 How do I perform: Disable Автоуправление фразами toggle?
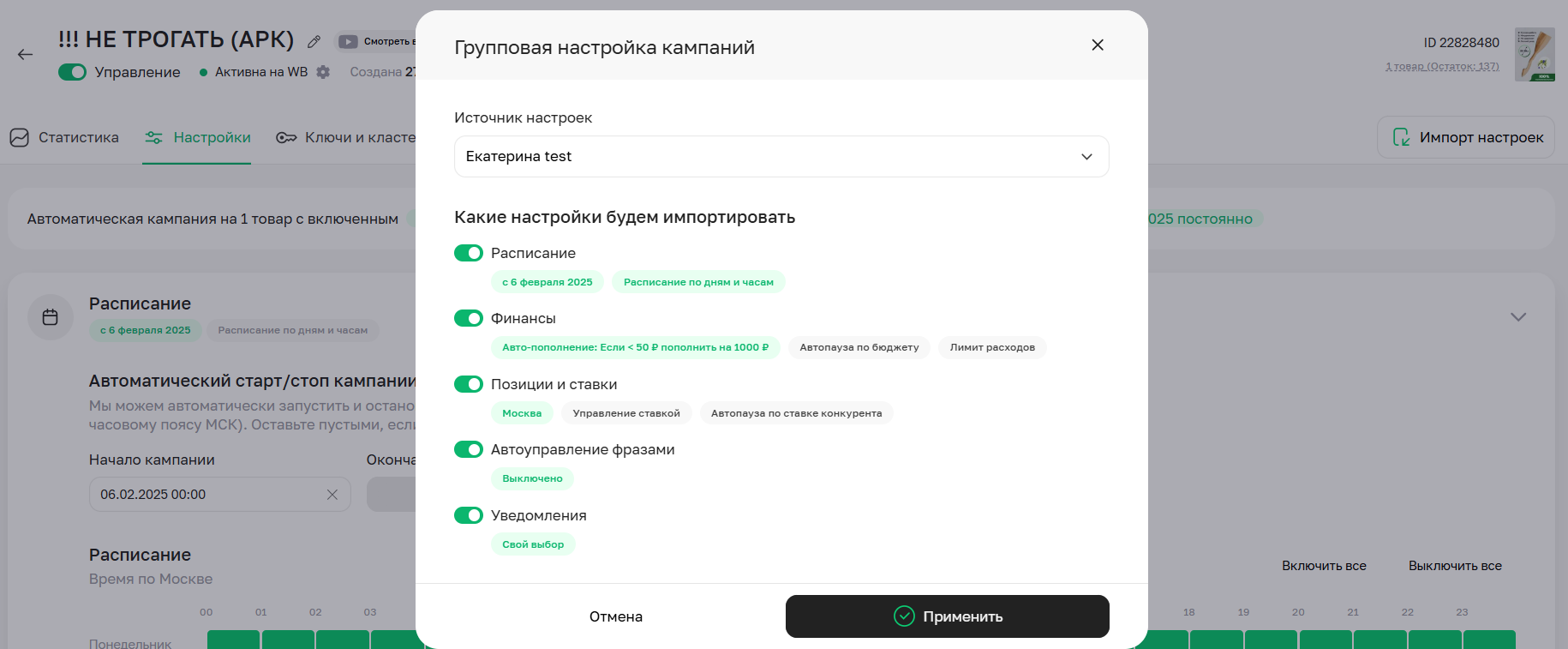[x=469, y=449]
